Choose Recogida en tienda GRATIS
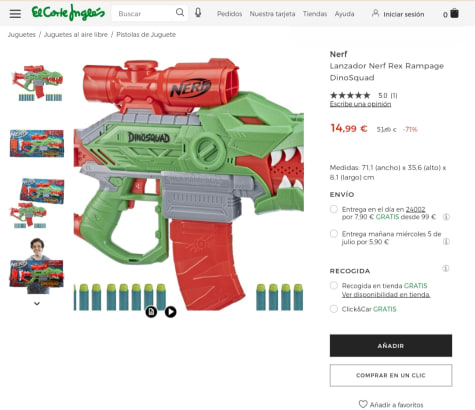 [x=334, y=286]
